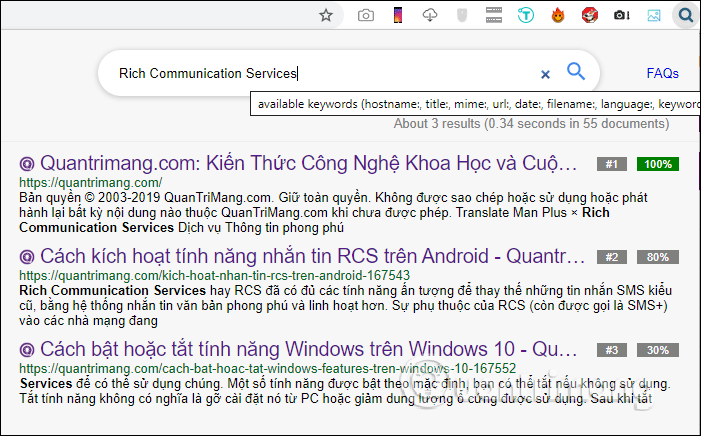Open the FAQs link

click(x=662, y=73)
